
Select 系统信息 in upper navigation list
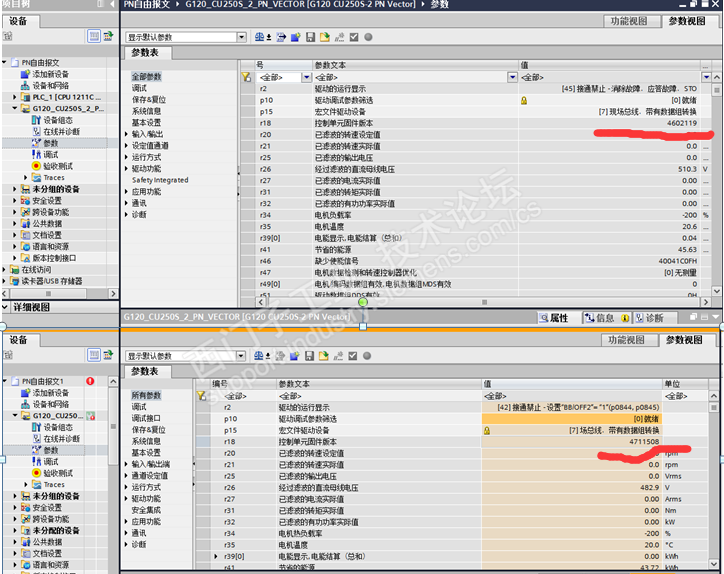pyautogui.click(x=146, y=111)
